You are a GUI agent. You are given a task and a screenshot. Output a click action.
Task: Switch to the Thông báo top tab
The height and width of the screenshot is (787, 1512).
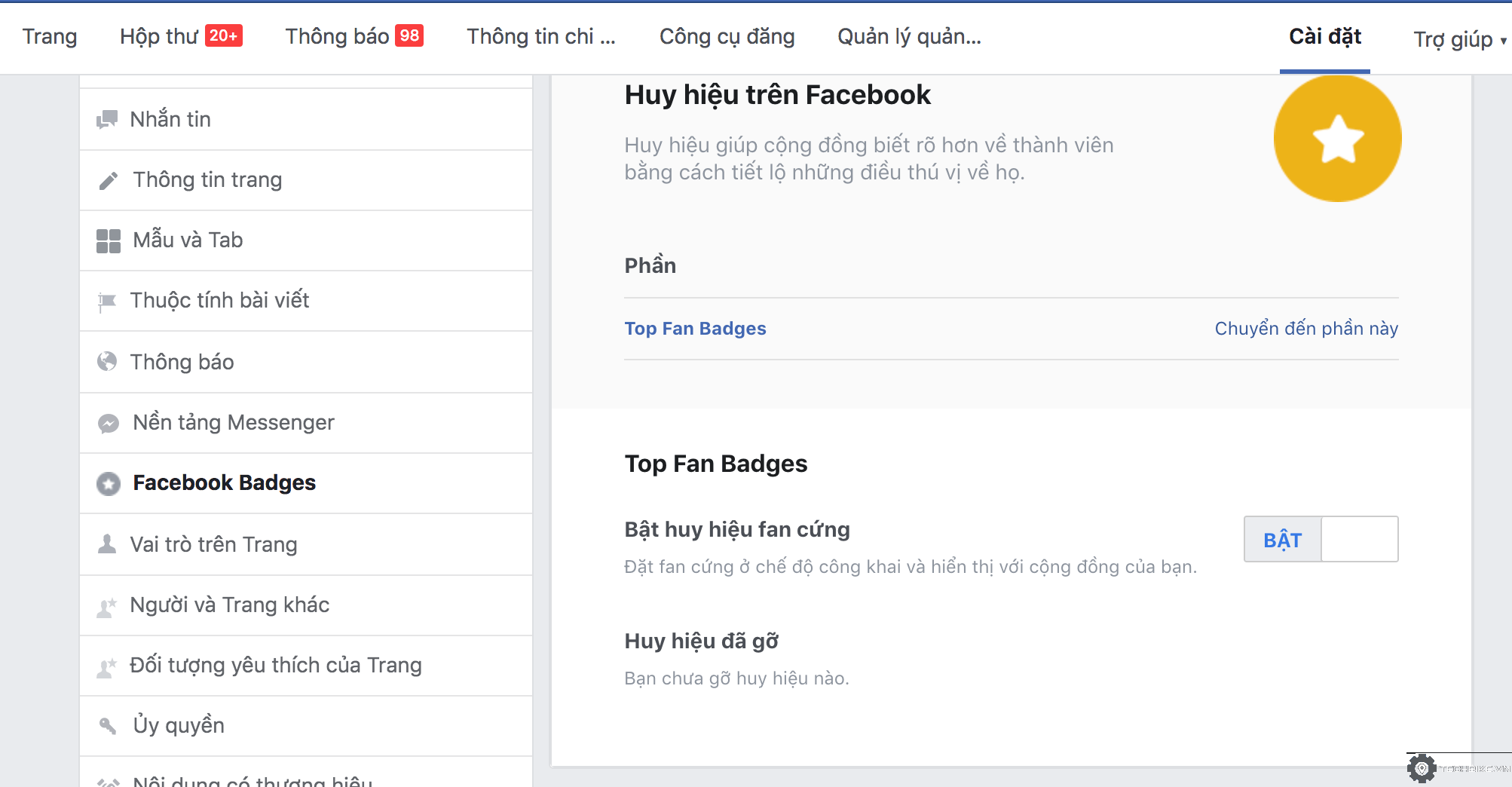pyautogui.click(x=354, y=36)
